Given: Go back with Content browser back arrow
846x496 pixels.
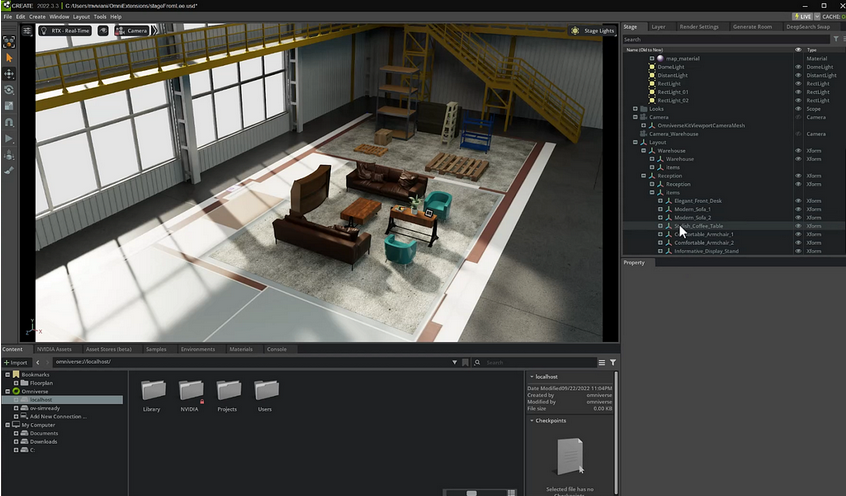Looking at the screenshot, I should [38, 362].
